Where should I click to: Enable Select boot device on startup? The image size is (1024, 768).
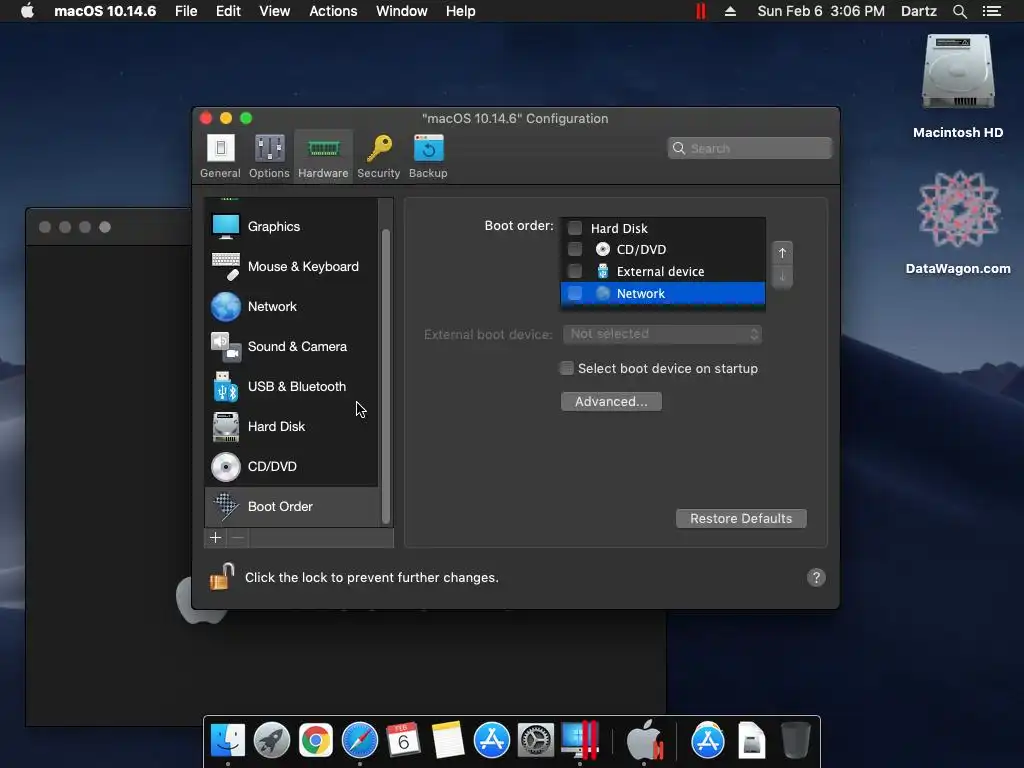(x=567, y=368)
